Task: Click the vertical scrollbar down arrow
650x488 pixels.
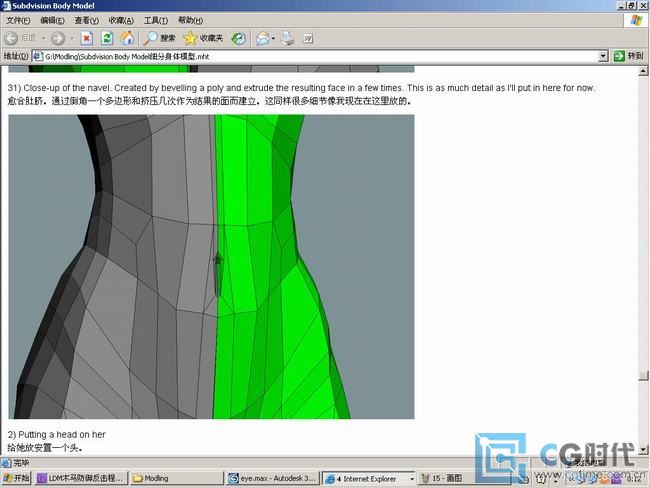Action: coord(643,449)
